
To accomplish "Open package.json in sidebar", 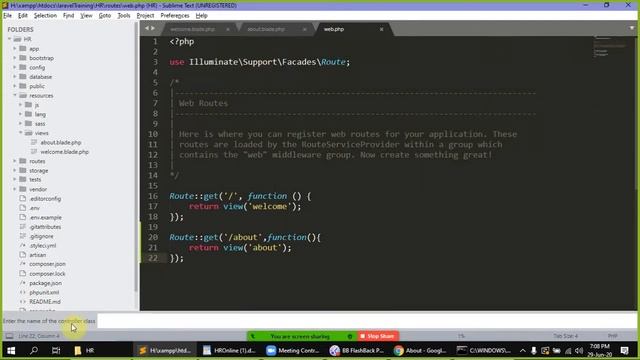I will click(45, 283).
